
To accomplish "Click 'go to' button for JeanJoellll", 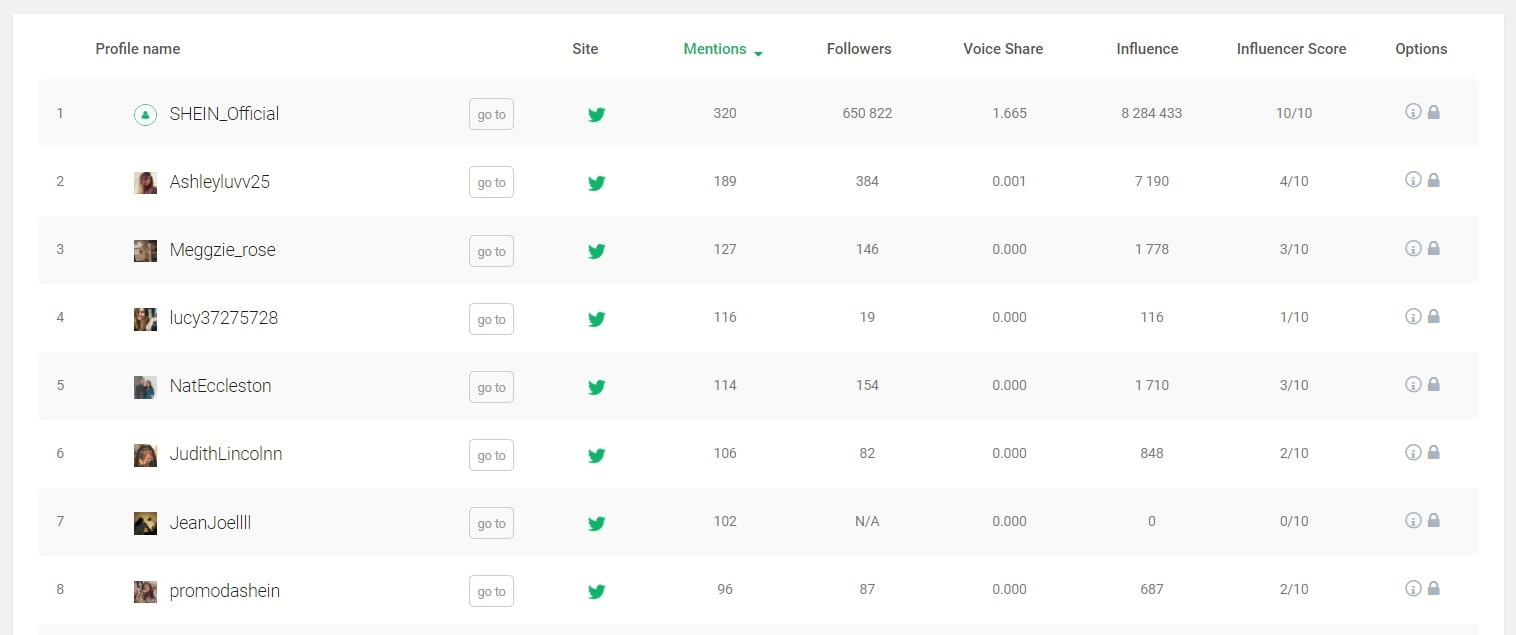I will 491,523.
